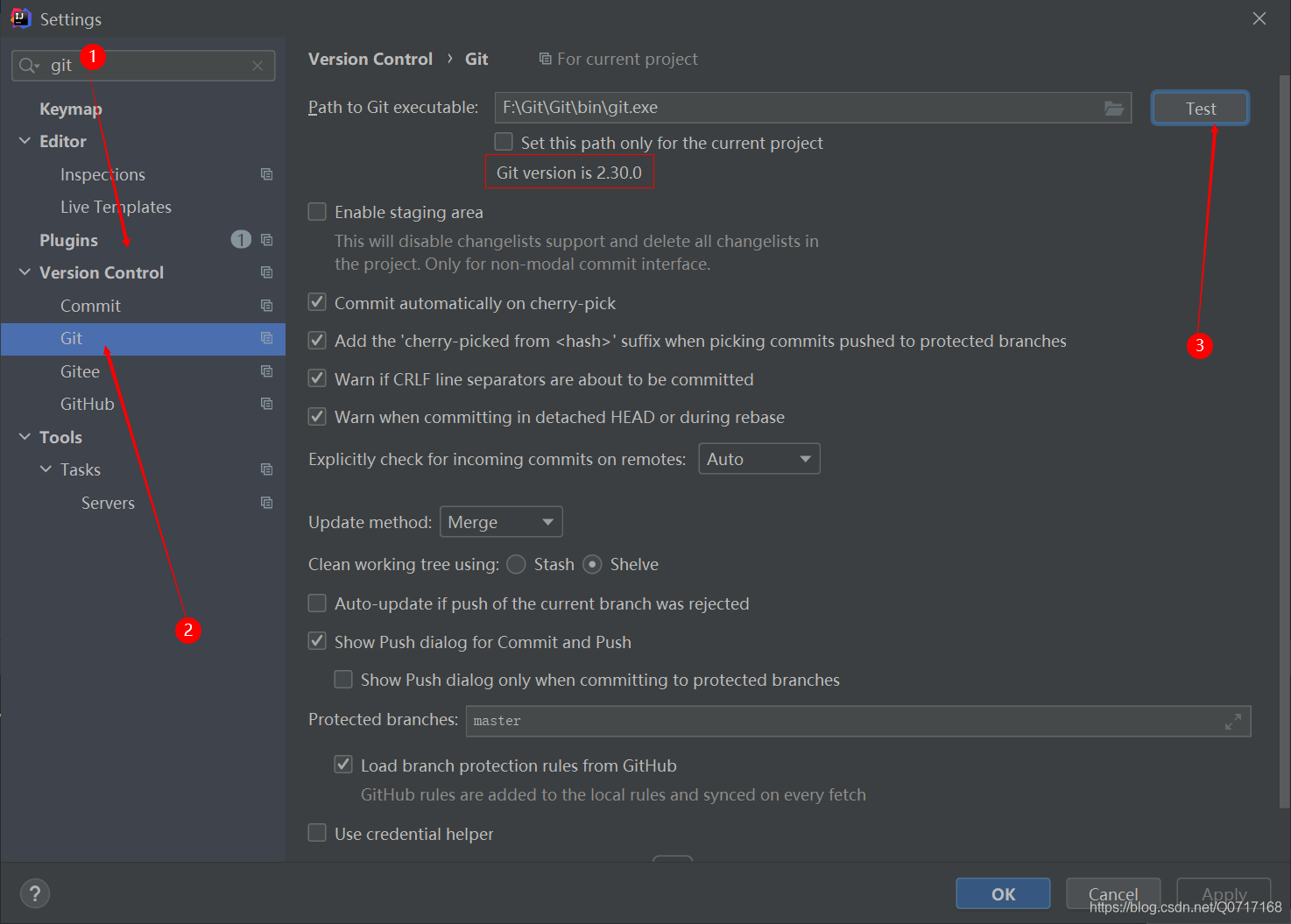This screenshot has height=924, width=1291.
Task: Select the Stash radio button
Action: point(517,564)
